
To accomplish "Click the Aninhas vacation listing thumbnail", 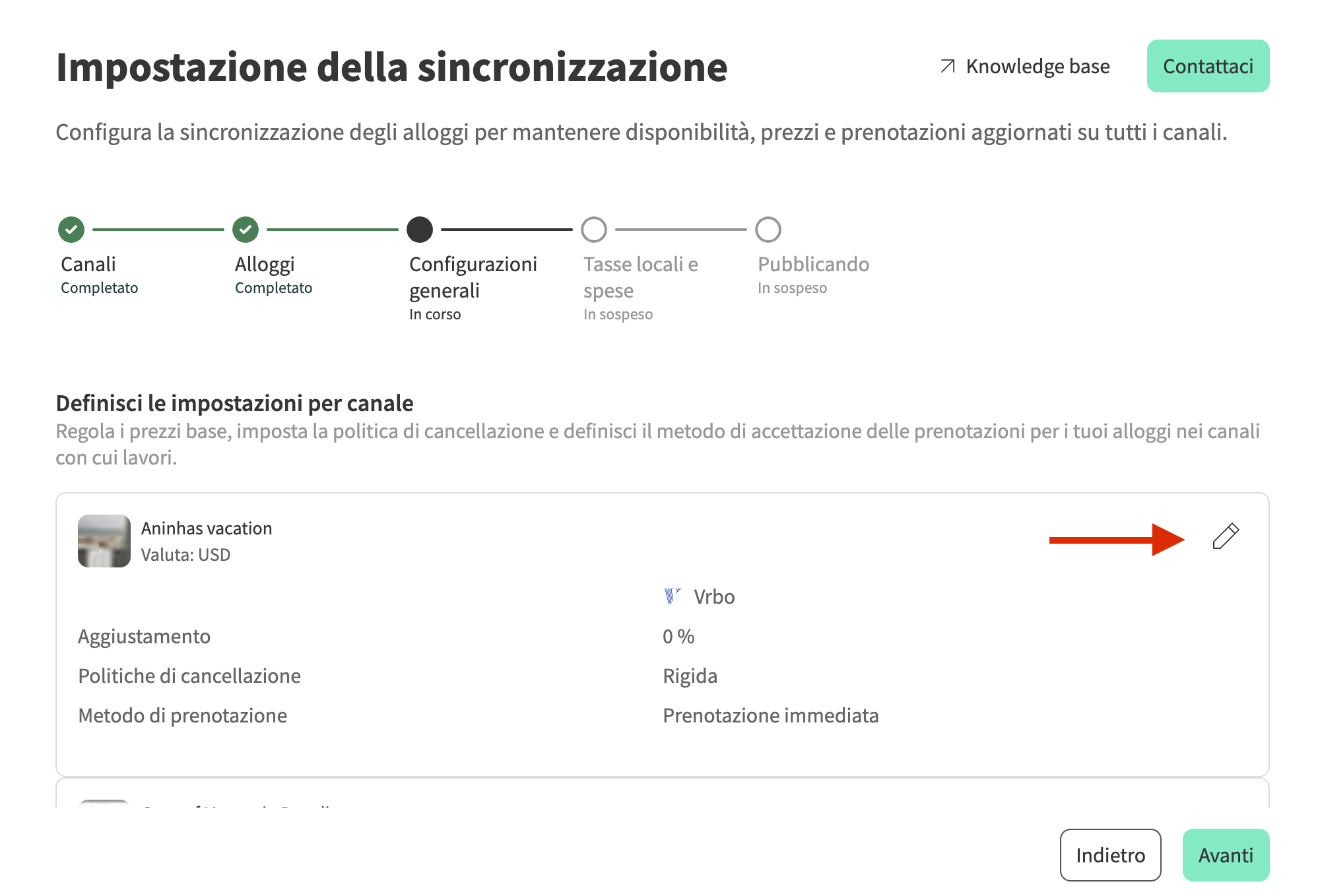I will click(104, 541).
